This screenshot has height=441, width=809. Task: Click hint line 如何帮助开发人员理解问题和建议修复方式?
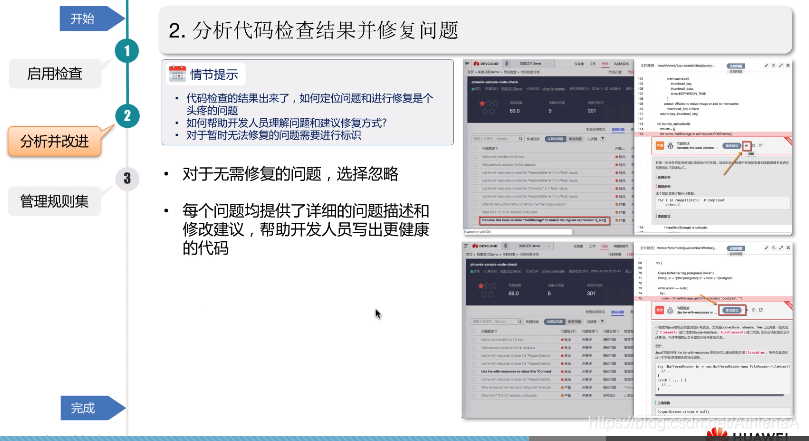(x=286, y=123)
